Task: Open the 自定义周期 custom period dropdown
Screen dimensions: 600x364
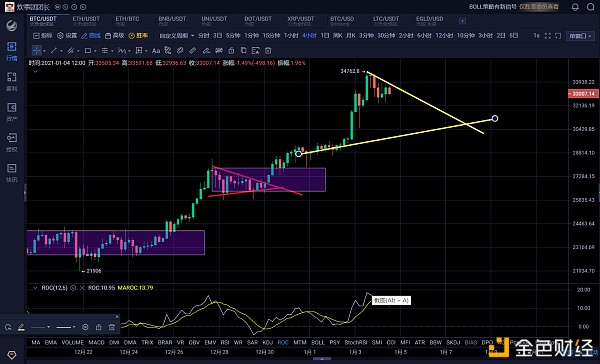Action: tap(177, 36)
